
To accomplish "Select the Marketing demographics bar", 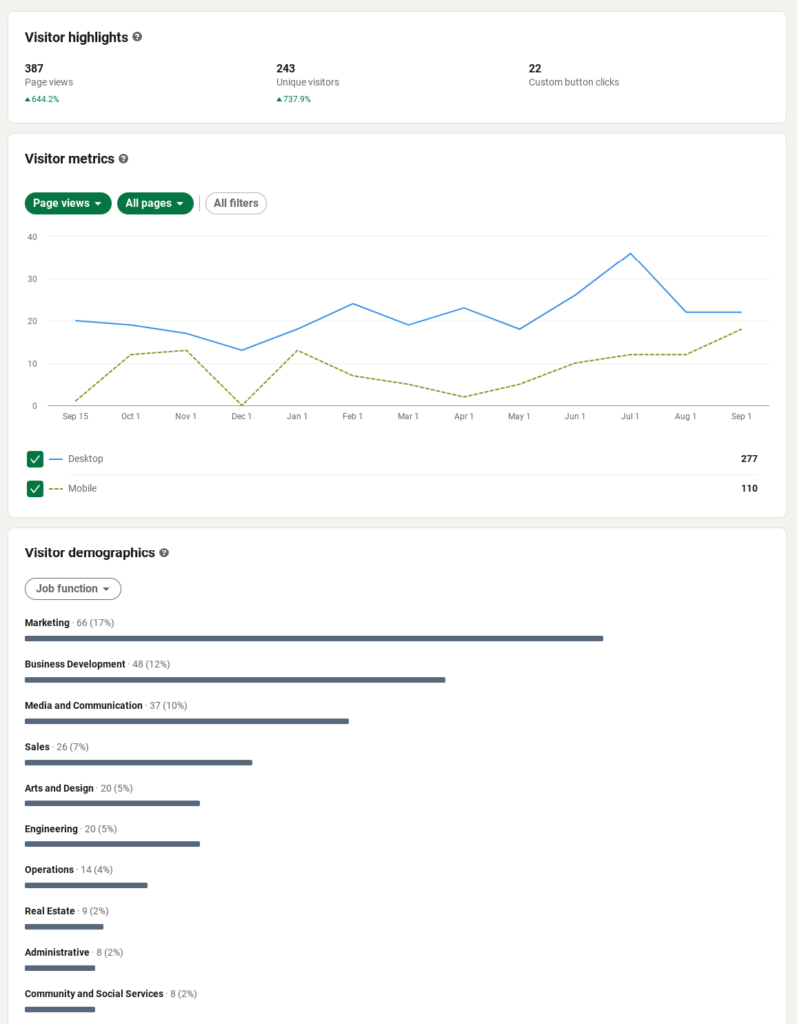I will 313,638.
